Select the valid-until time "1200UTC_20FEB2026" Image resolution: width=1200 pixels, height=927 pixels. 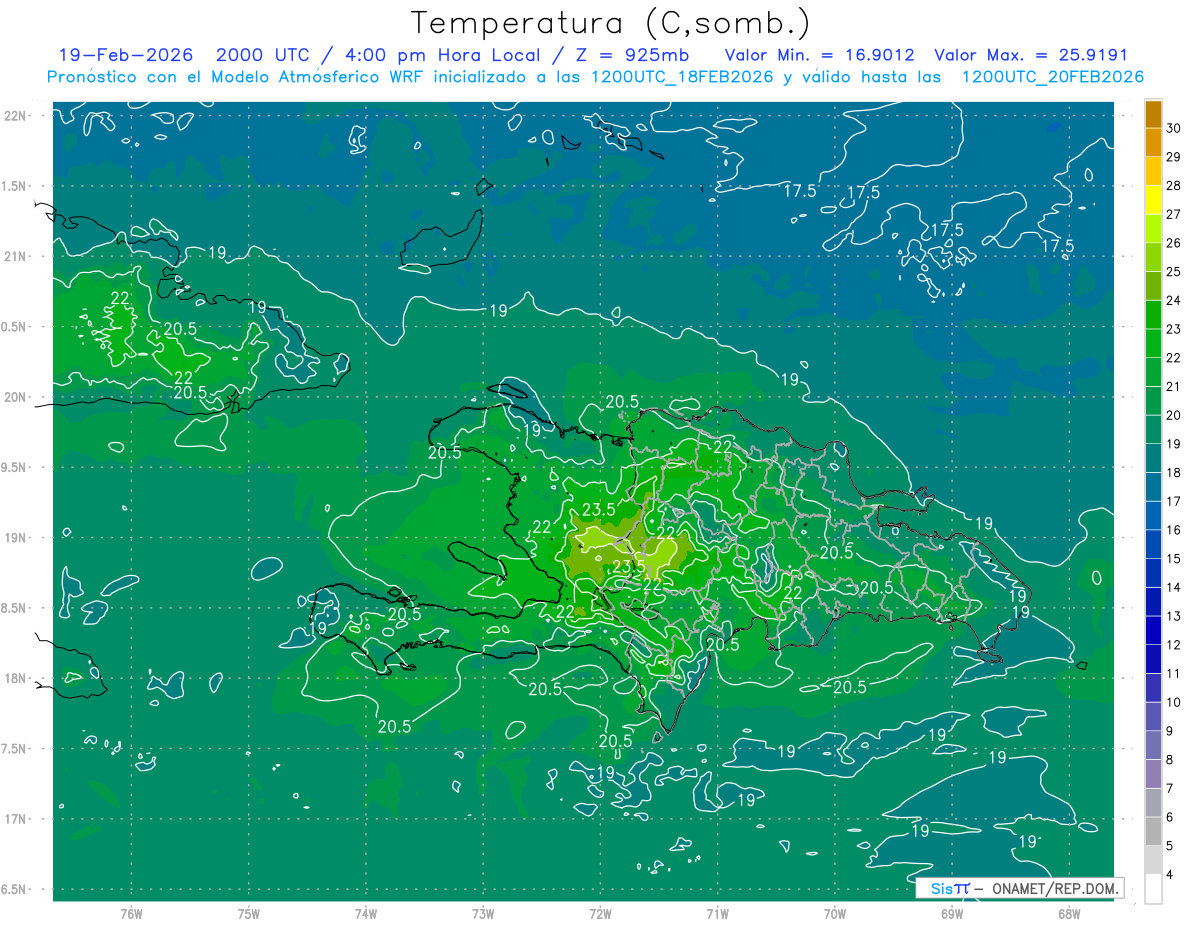[1053, 77]
